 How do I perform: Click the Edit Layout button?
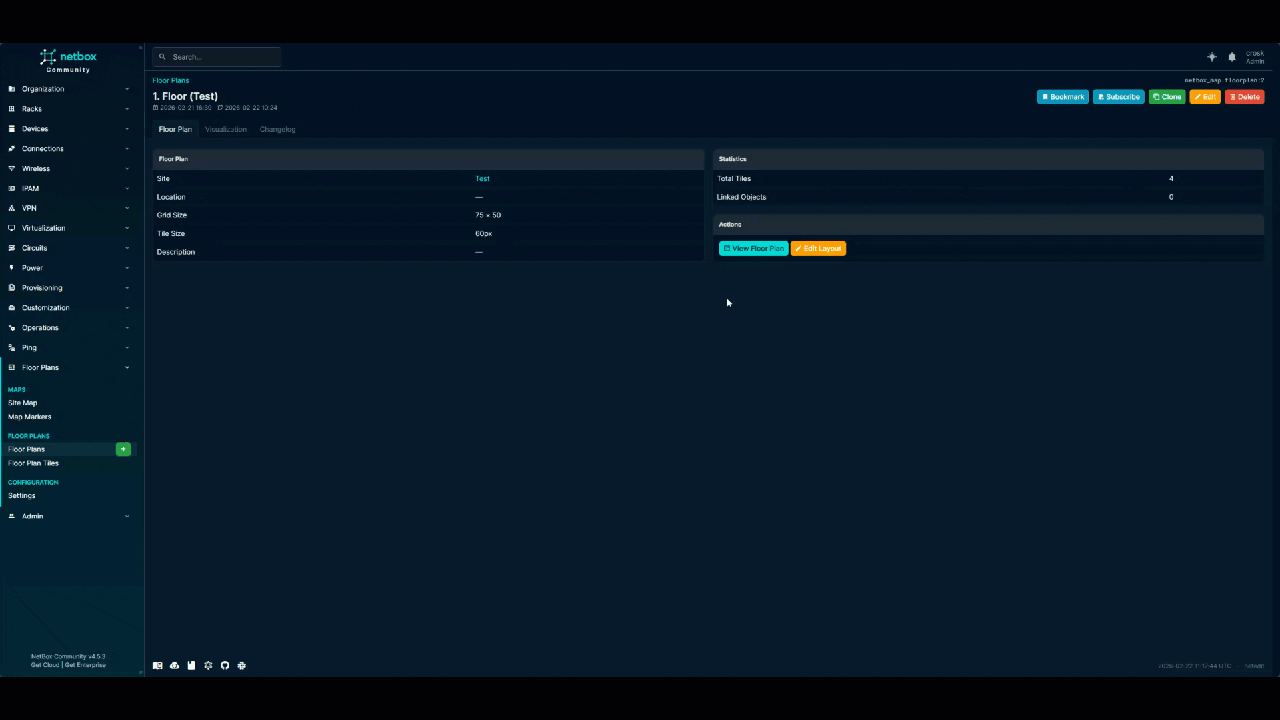click(x=818, y=248)
